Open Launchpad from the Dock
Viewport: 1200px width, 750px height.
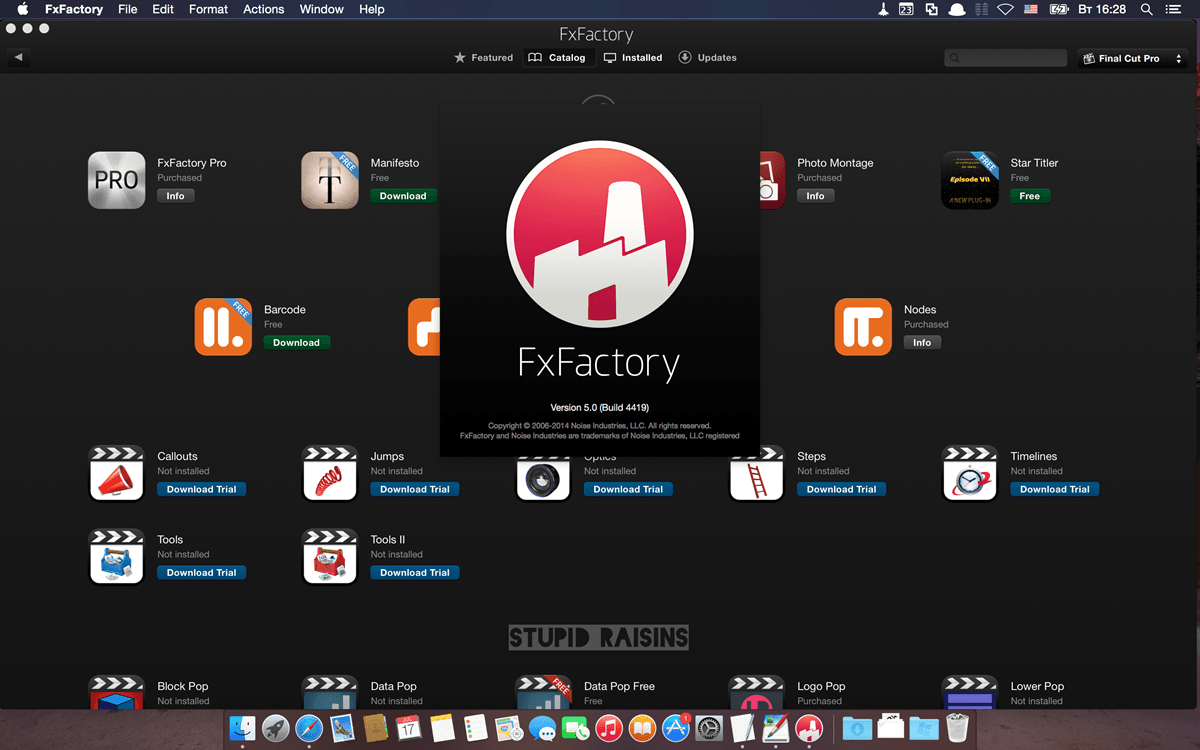[x=275, y=728]
